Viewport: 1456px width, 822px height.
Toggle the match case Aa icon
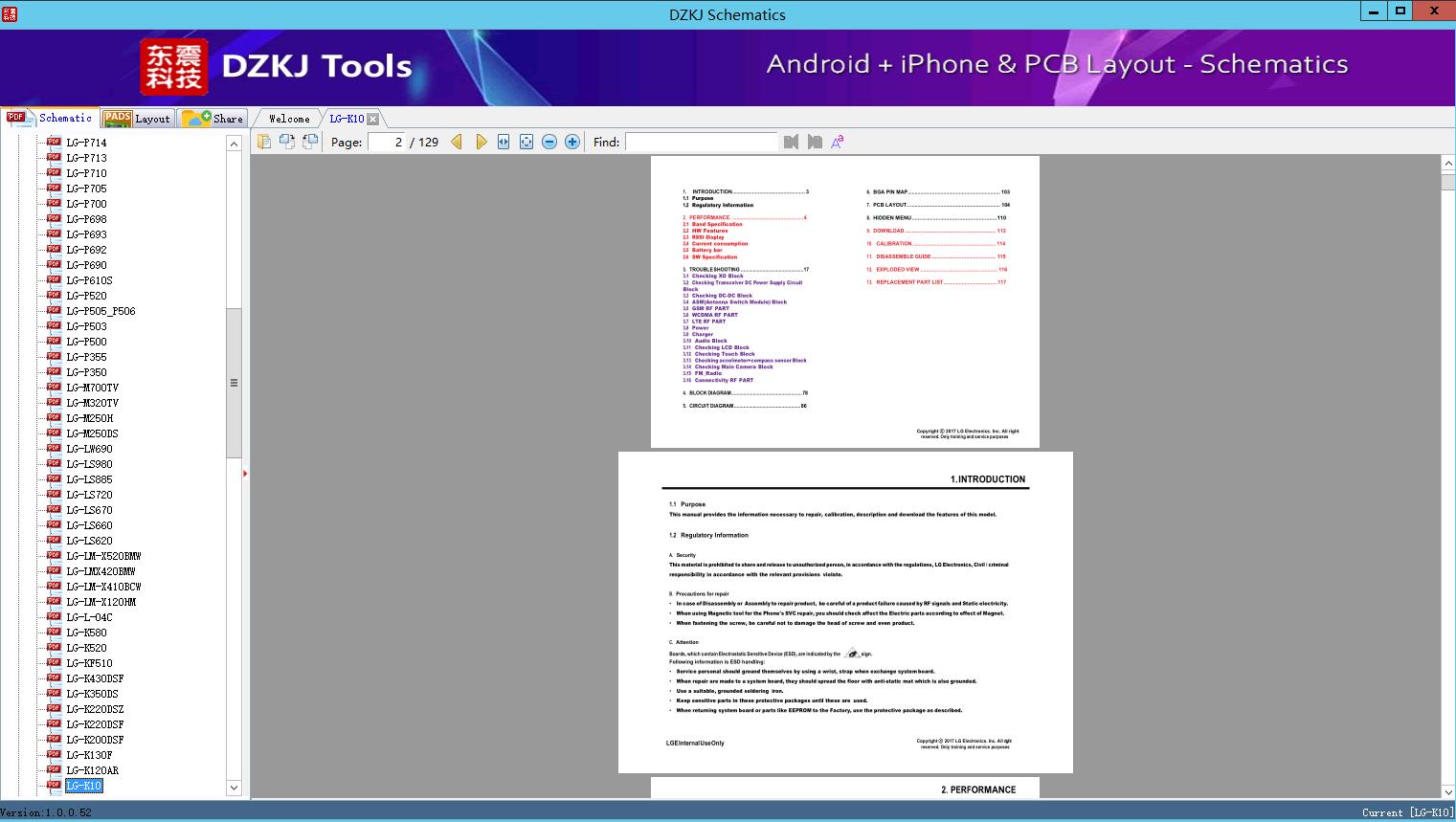[x=838, y=142]
